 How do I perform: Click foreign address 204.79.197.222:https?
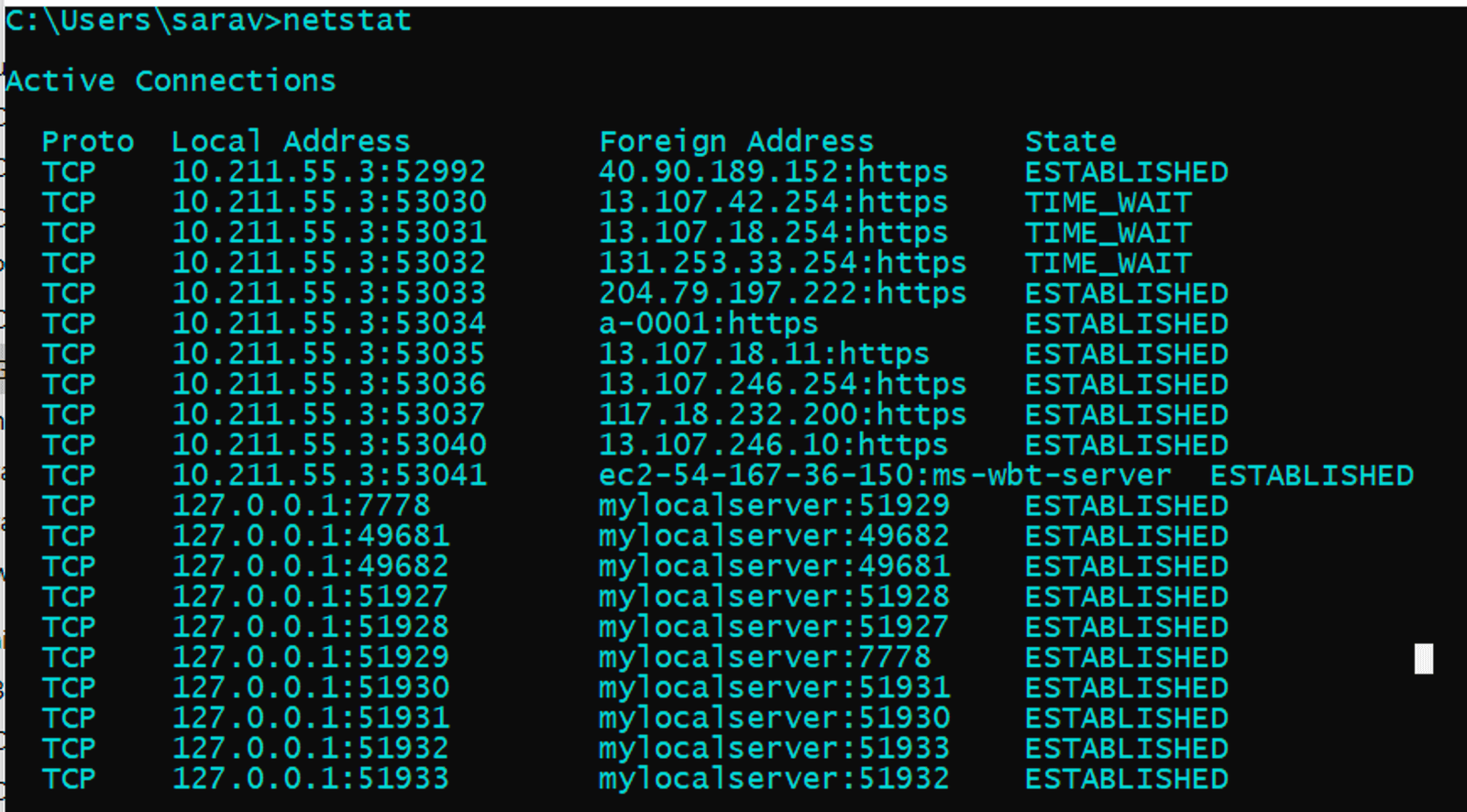[782, 293]
